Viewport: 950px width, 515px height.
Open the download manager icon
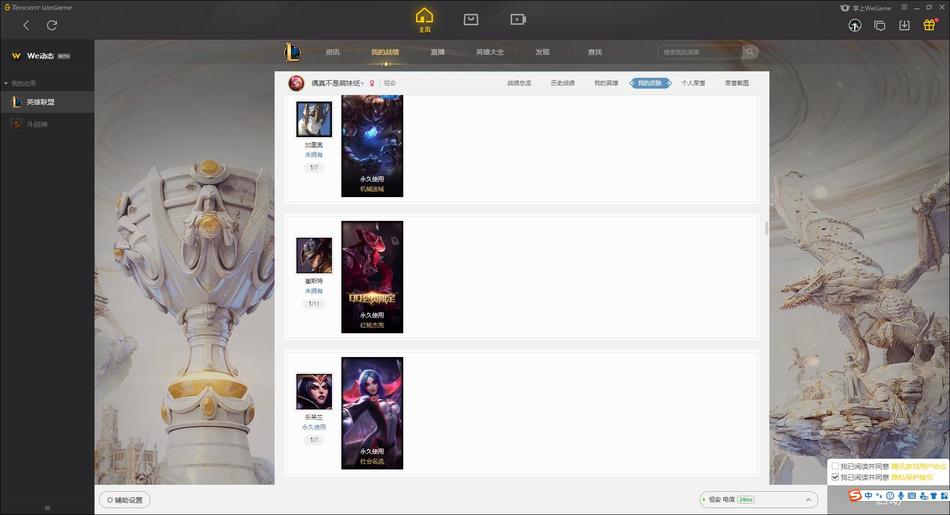(905, 25)
